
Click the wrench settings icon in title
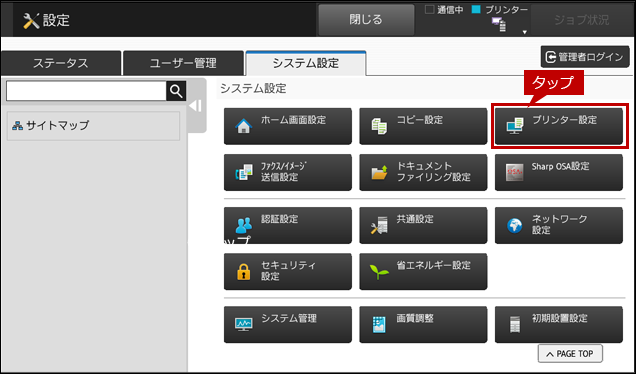click(31, 20)
